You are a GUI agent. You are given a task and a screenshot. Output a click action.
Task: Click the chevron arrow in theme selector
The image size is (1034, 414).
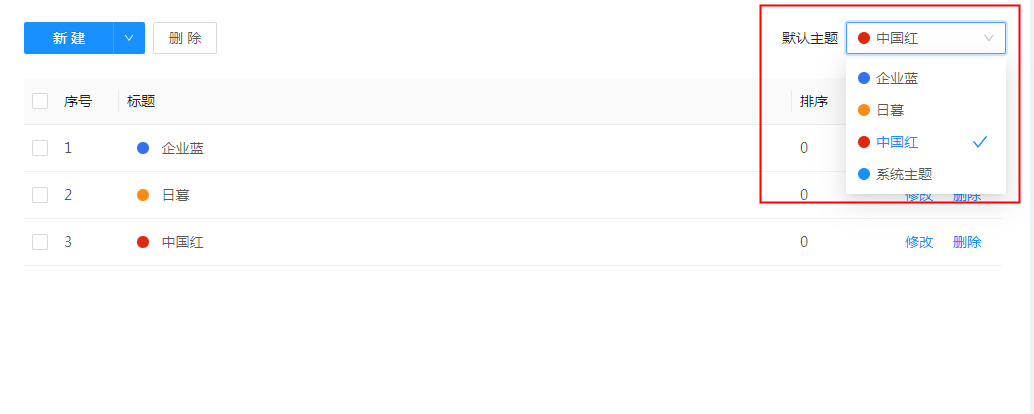tap(989, 38)
